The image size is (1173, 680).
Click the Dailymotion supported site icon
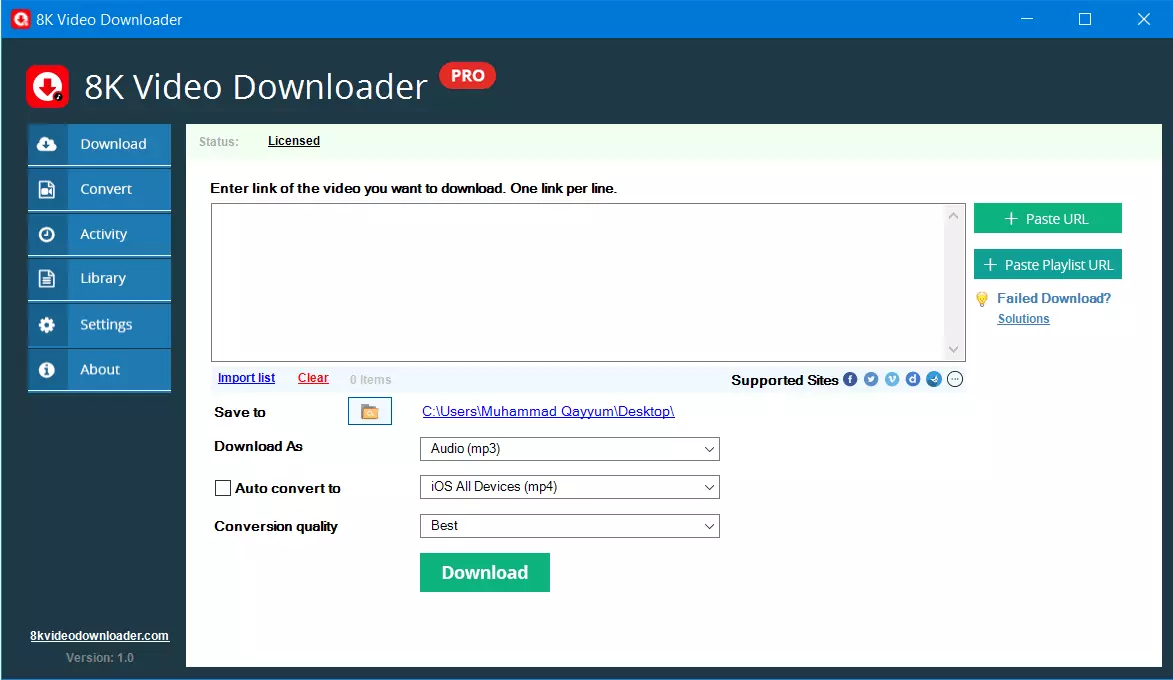tap(913, 379)
